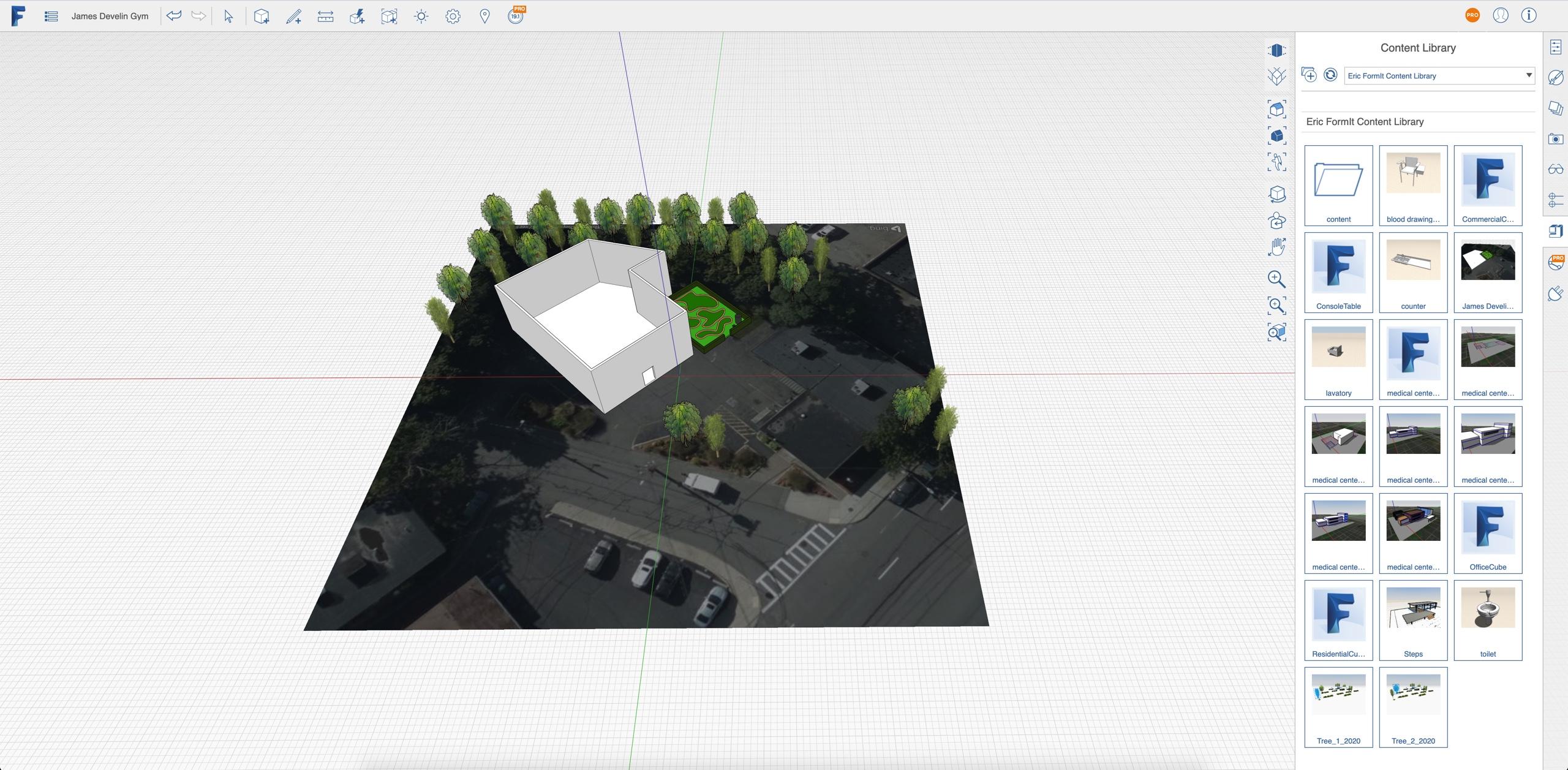Open the user account profile
Screen dimensions: 1568x770
point(1501,15)
